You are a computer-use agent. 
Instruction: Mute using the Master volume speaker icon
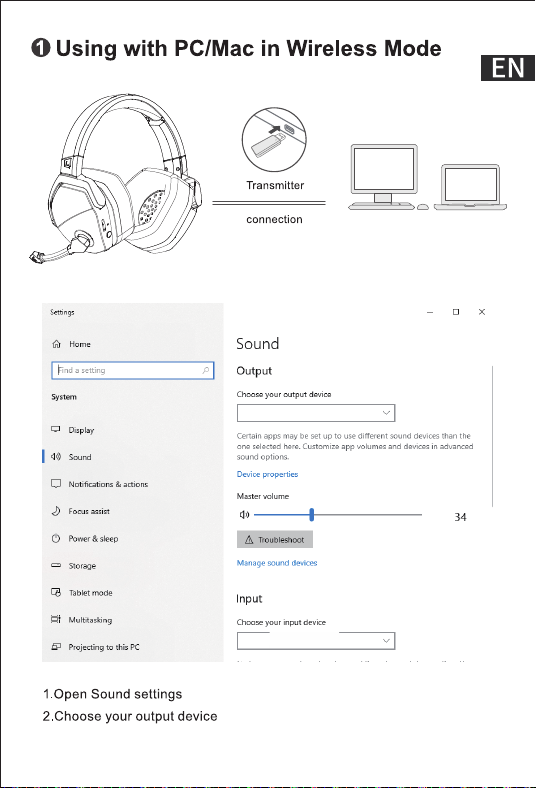[x=244, y=515]
